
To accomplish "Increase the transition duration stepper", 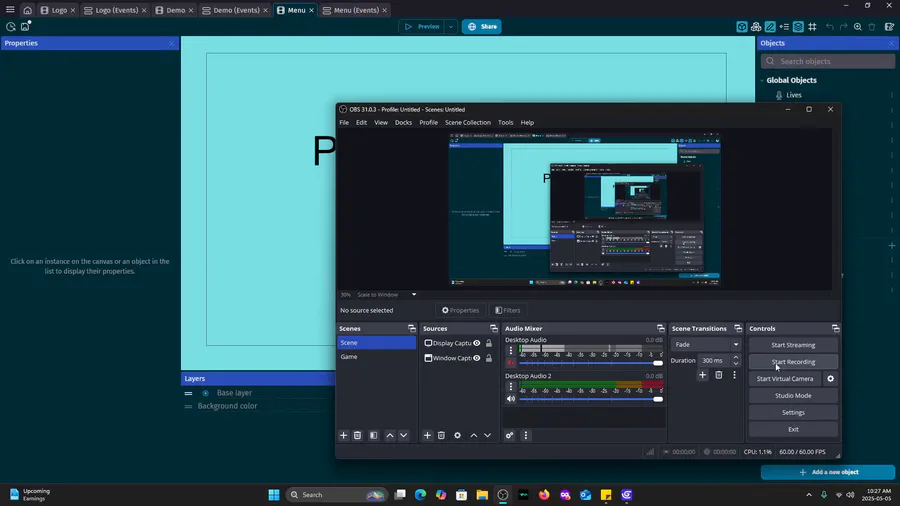I will tap(735, 357).
